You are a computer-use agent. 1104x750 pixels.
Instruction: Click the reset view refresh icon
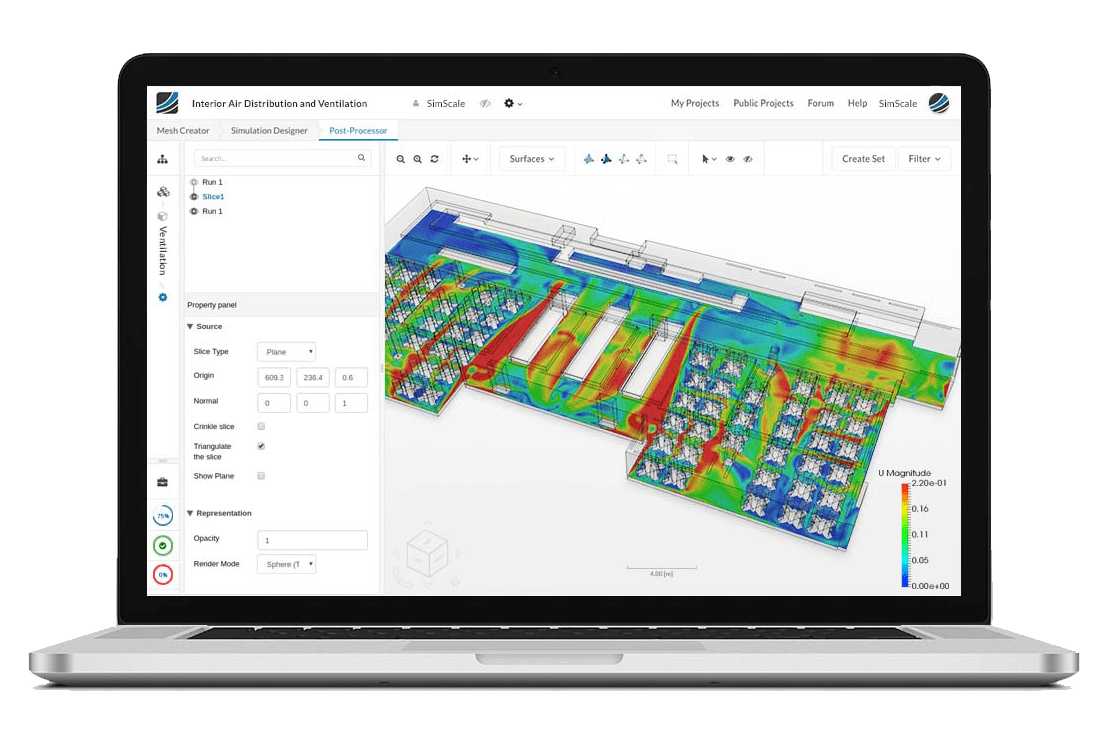[434, 159]
